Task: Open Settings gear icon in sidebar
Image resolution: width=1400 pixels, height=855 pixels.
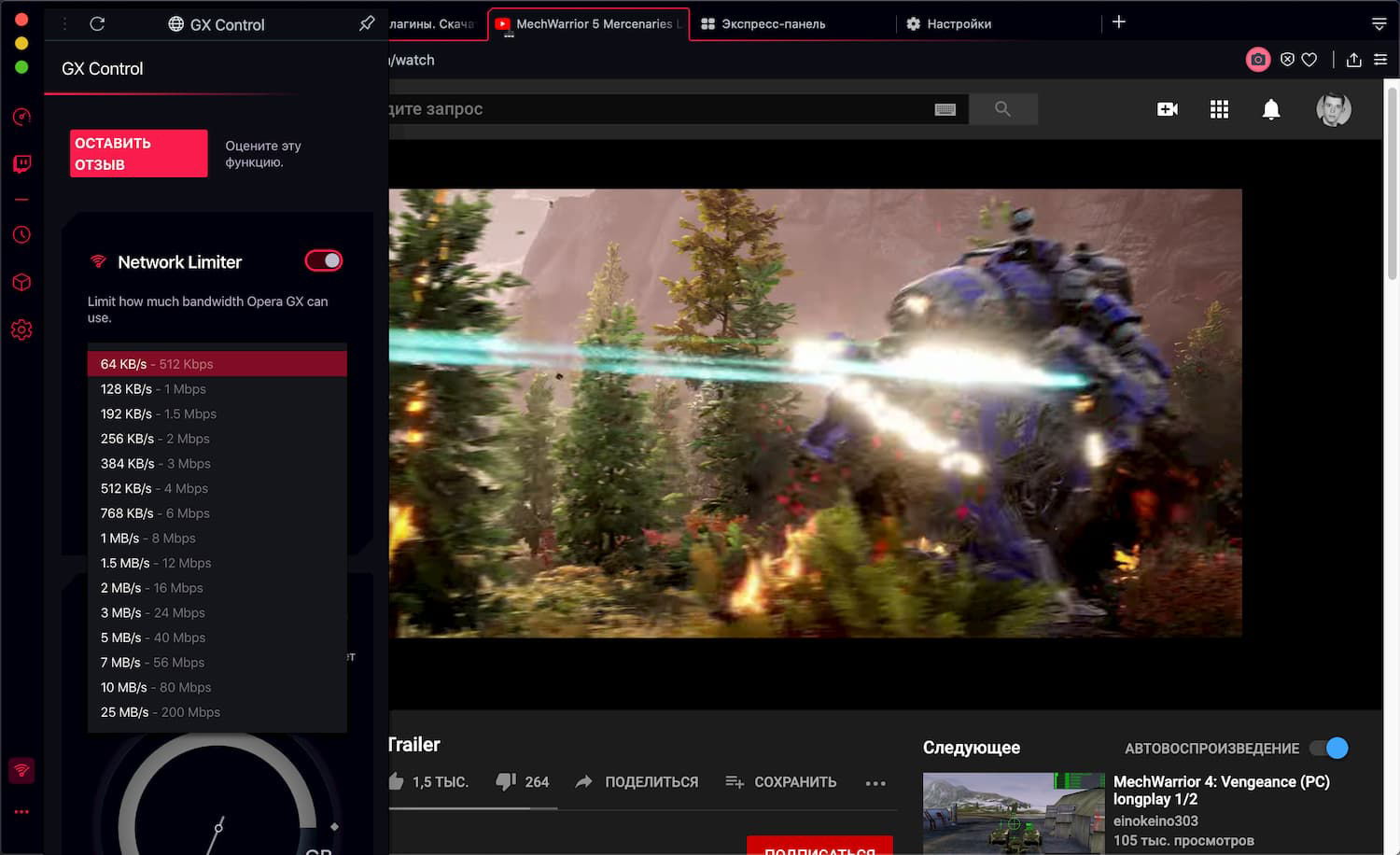Action: 21,329
